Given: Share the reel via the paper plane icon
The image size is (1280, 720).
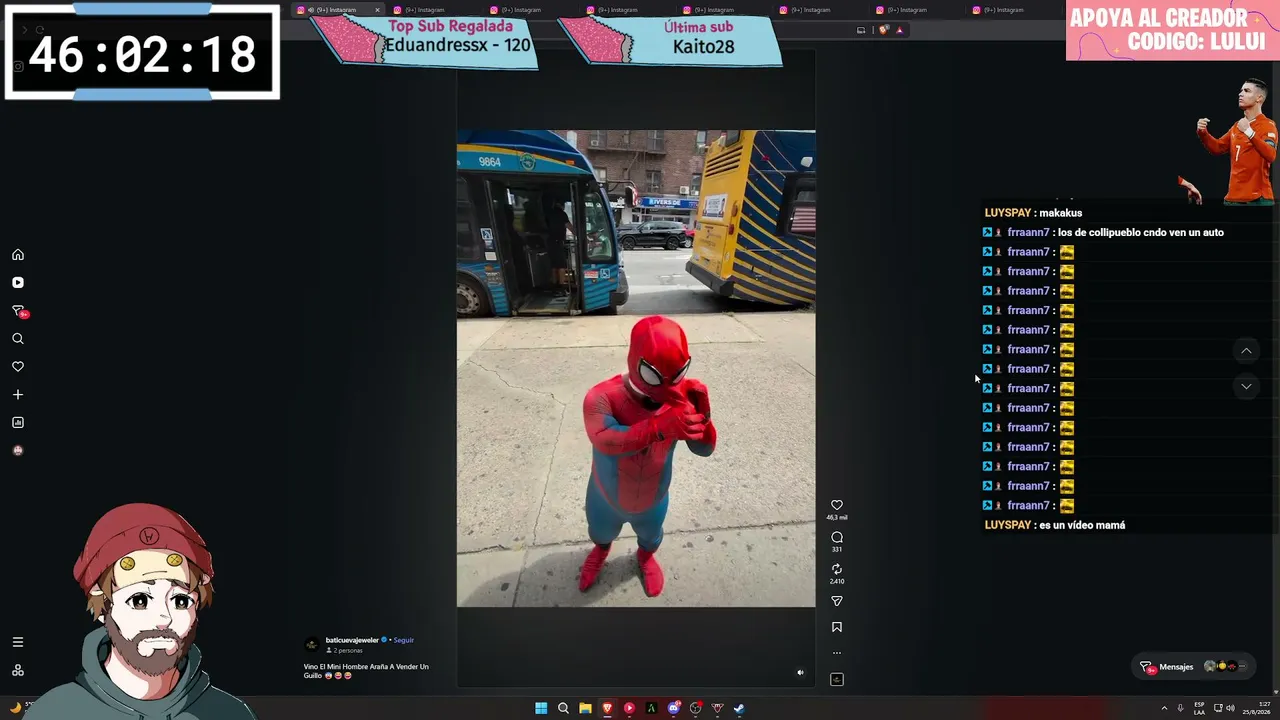Looking at the screenshot, I should coord(837,601).
